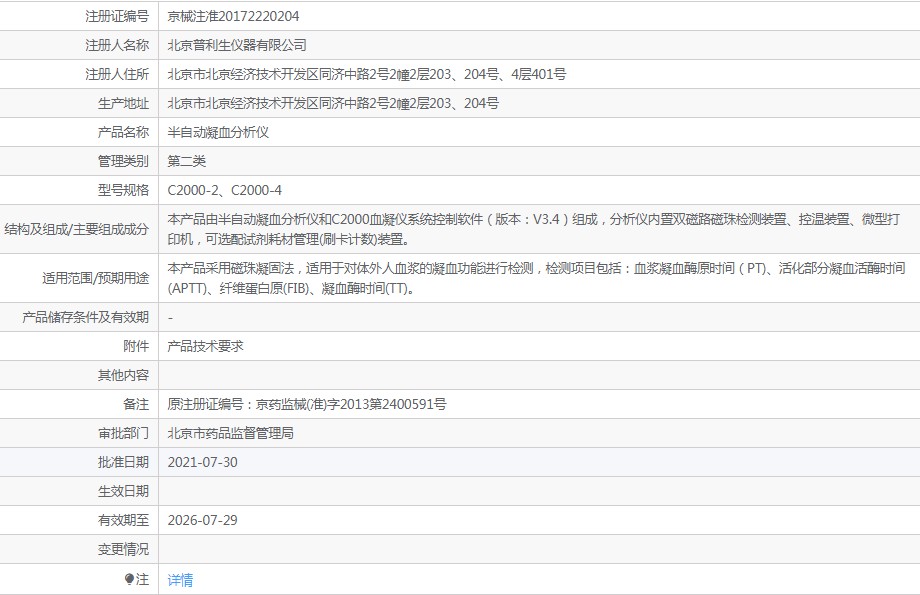This screenshot has height=595, width=920.
Task: Click the 产品名称 label
Action: [123, 132]
